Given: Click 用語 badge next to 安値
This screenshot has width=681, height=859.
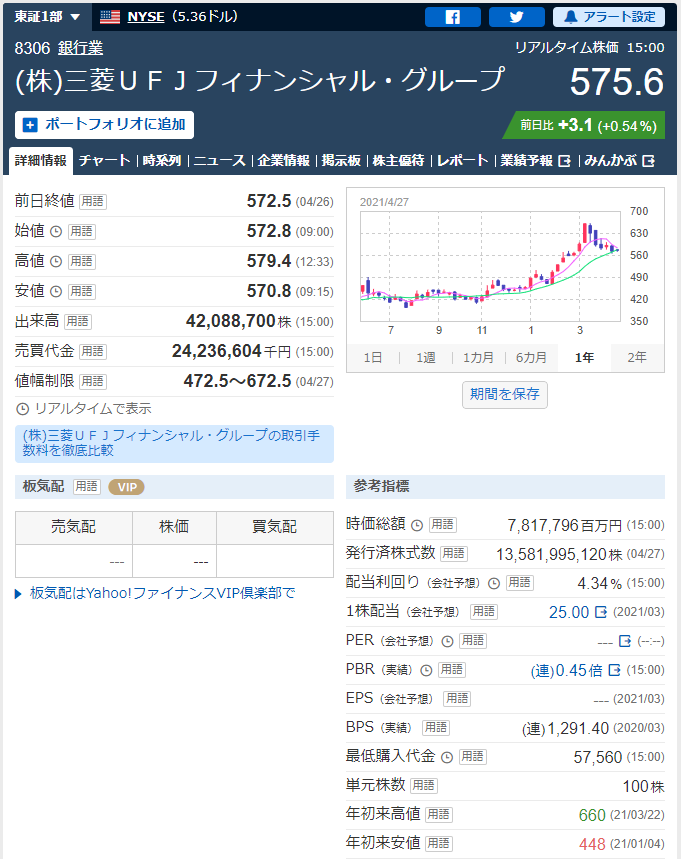Looking at the screenshot, I should pos(82,291).
